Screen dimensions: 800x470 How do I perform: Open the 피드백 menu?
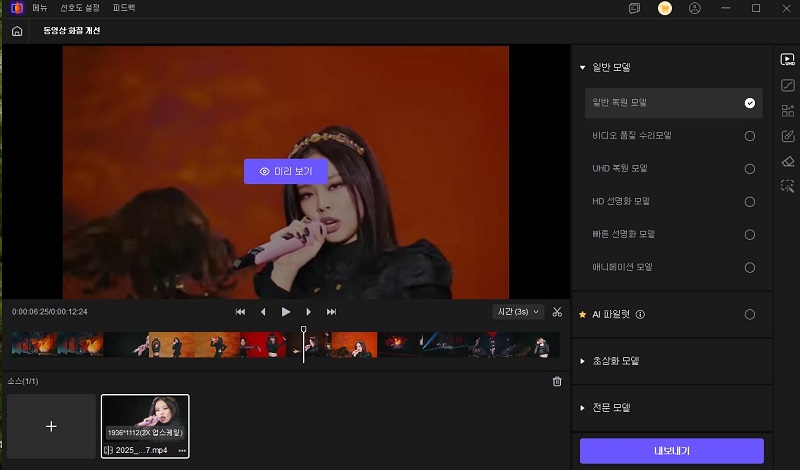pyautogui.click(x=124, y=8)
